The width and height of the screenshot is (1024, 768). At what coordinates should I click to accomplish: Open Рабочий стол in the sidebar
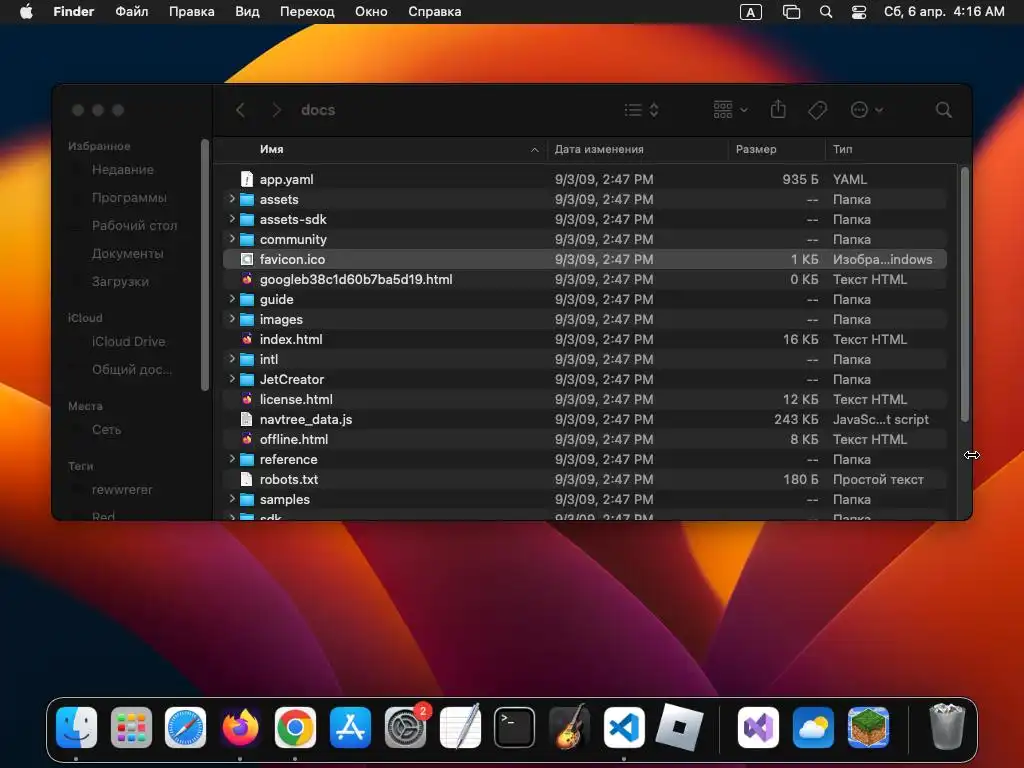(x=134, y=226)
